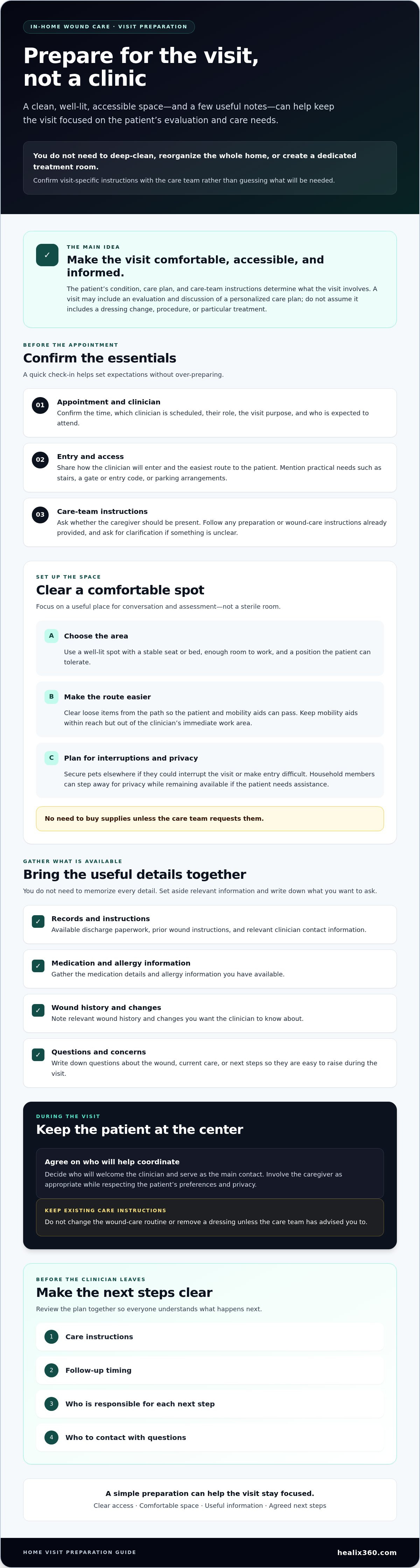This screenshot has height=1568, width=420.
Task: Click the In-Home Wound Care tag pill
Action: [109, 27]
